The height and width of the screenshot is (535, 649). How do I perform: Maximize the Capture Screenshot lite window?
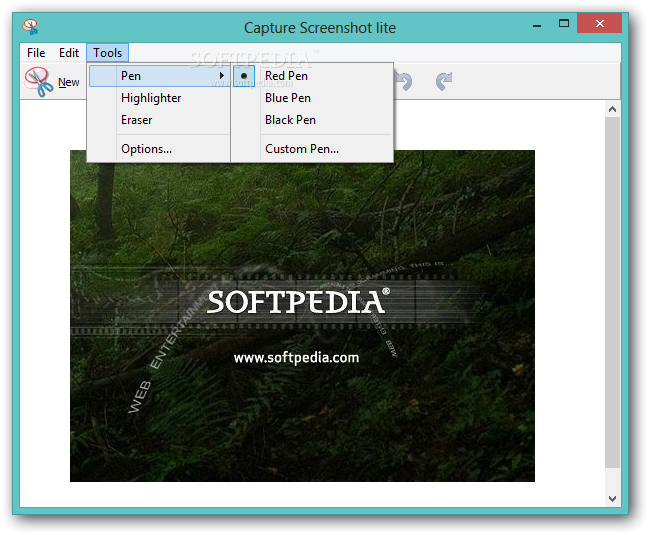(x=564, y=24)
